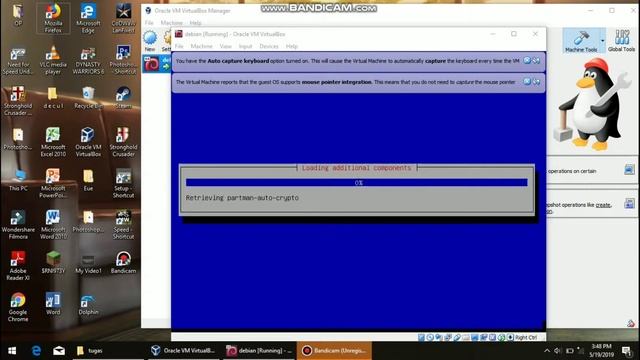Select Google Chrome desktop icon
This screenshot has height=360, width=640.
coord(18,307)
